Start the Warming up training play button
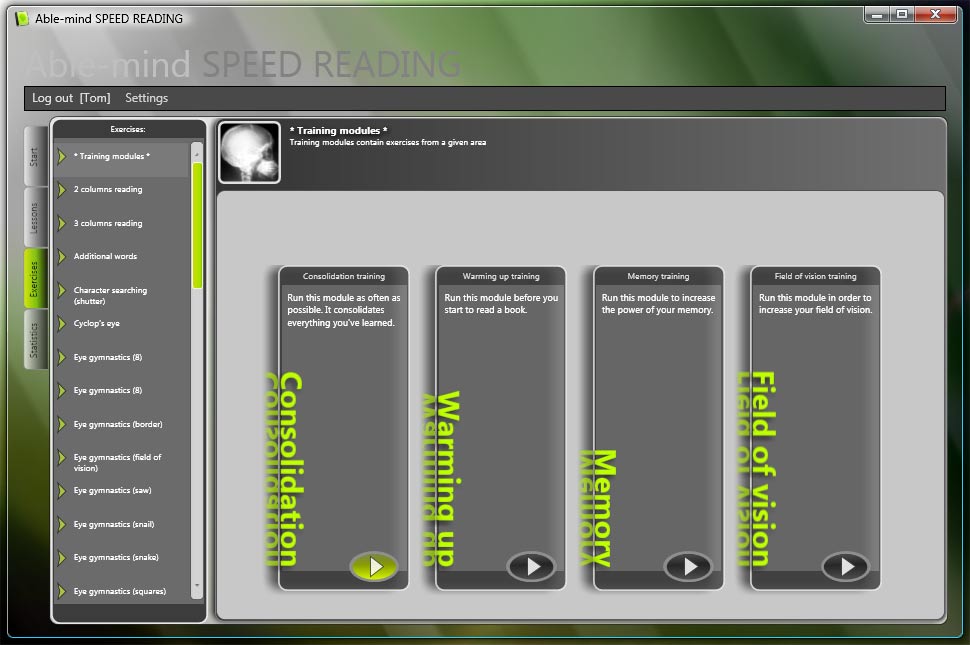Screen dimensions: 970x645 pos(531,566)
